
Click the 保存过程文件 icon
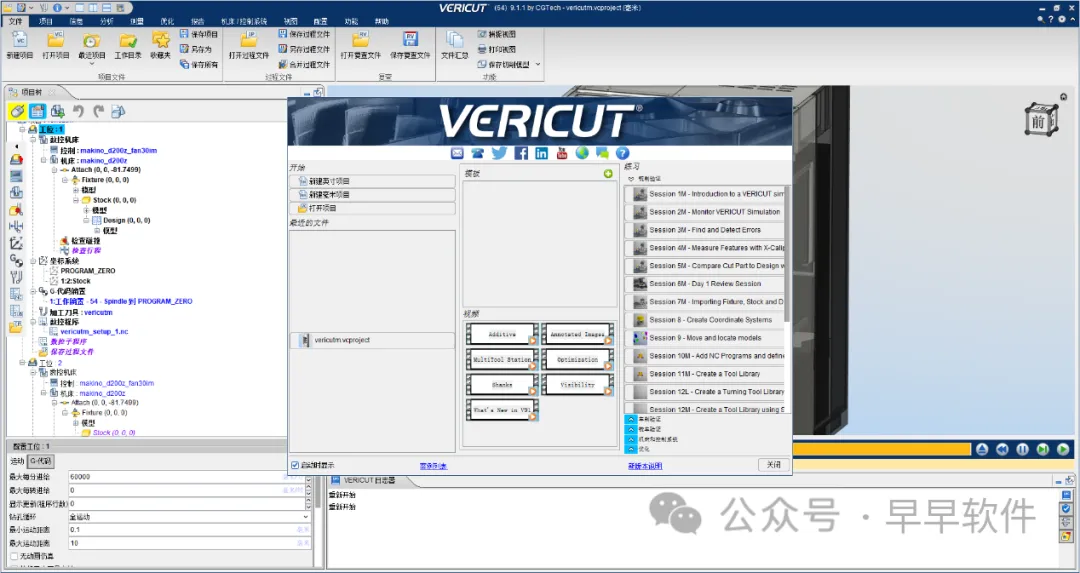(x=282, y=34)
